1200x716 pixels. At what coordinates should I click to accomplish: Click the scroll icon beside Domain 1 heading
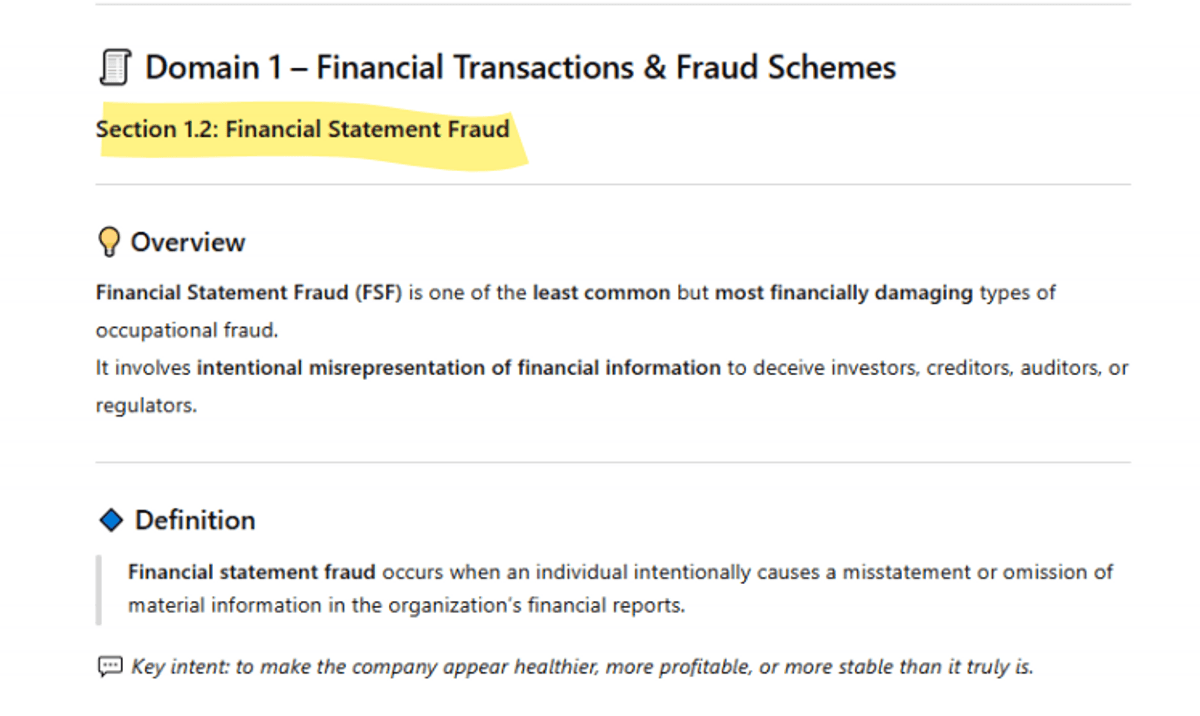(115, 68)
